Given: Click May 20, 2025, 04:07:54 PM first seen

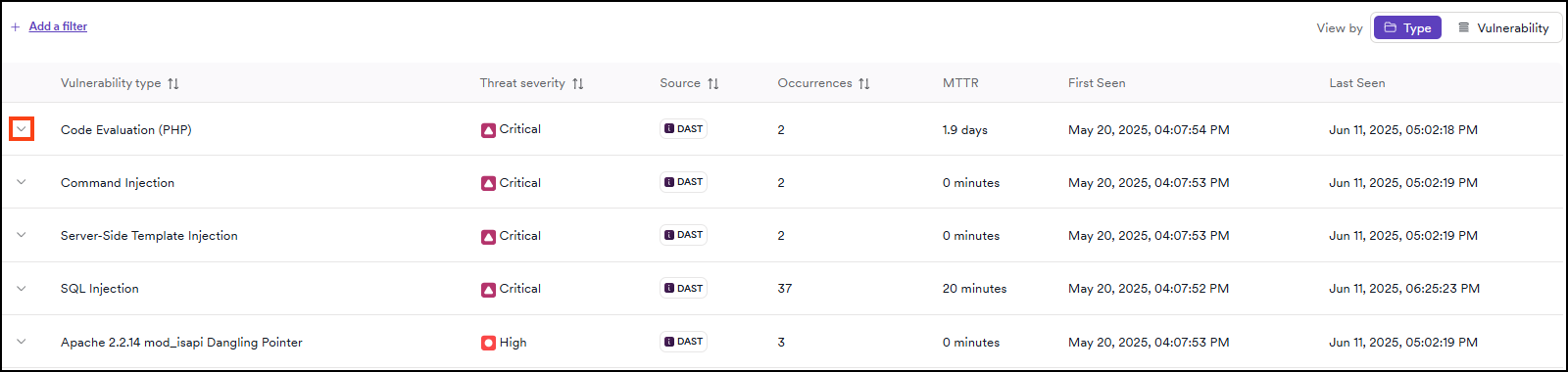Looking at the screenshot, I should (1149, 130).
